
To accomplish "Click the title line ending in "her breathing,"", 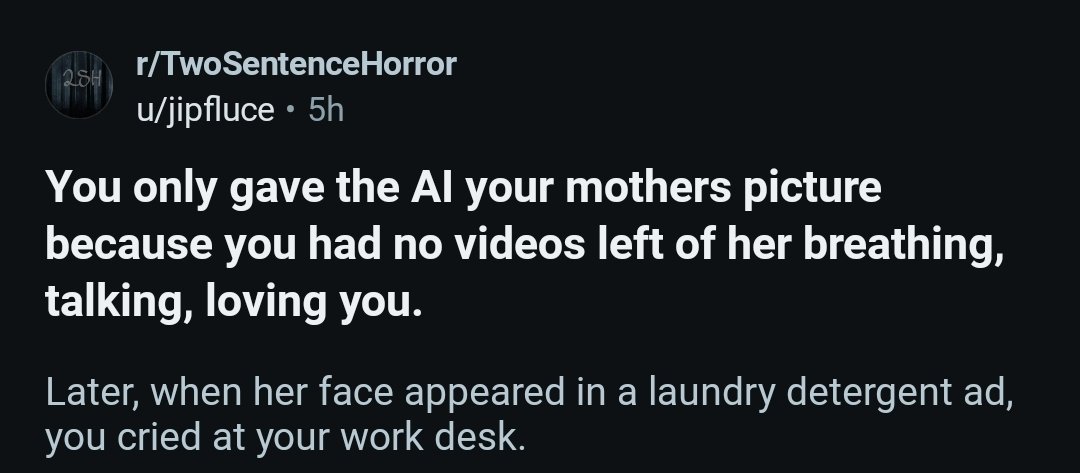I will coord(523,245).
